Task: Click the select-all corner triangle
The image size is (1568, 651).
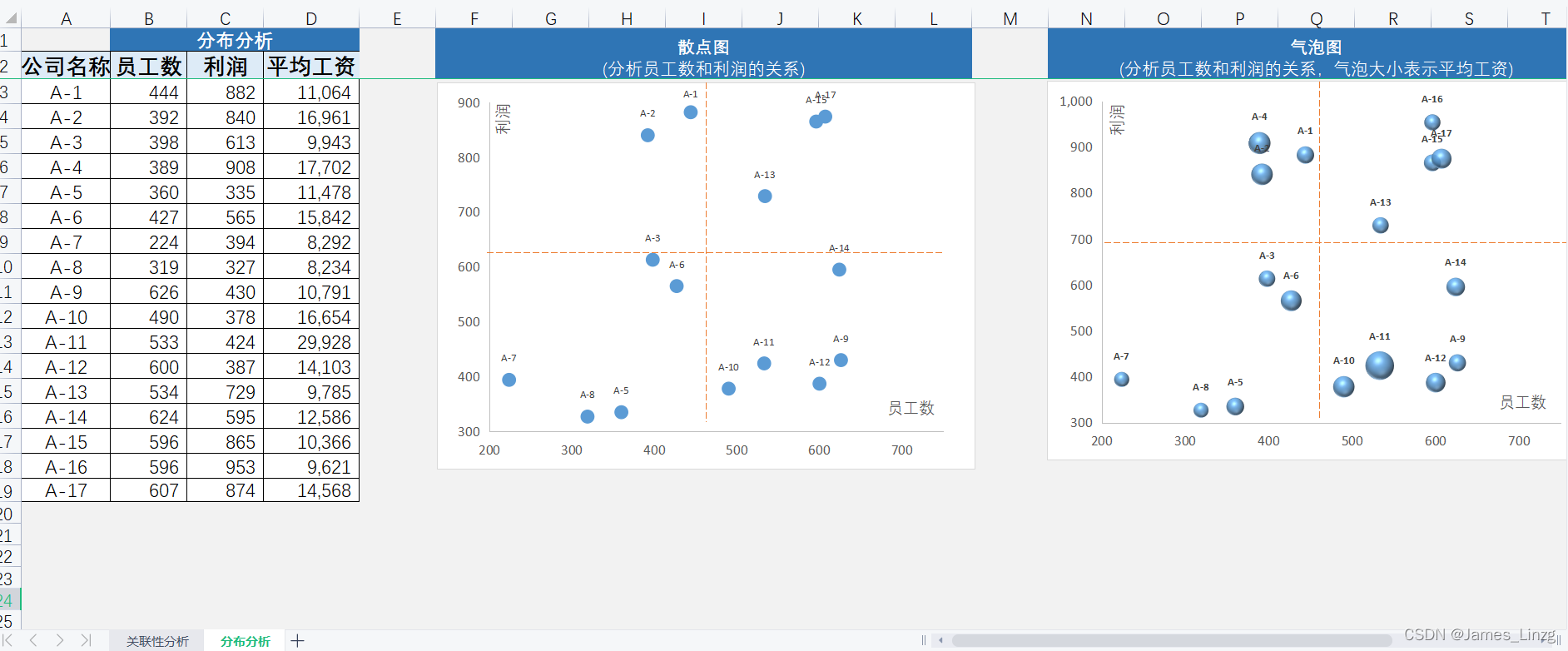Action: pos(11,18)
